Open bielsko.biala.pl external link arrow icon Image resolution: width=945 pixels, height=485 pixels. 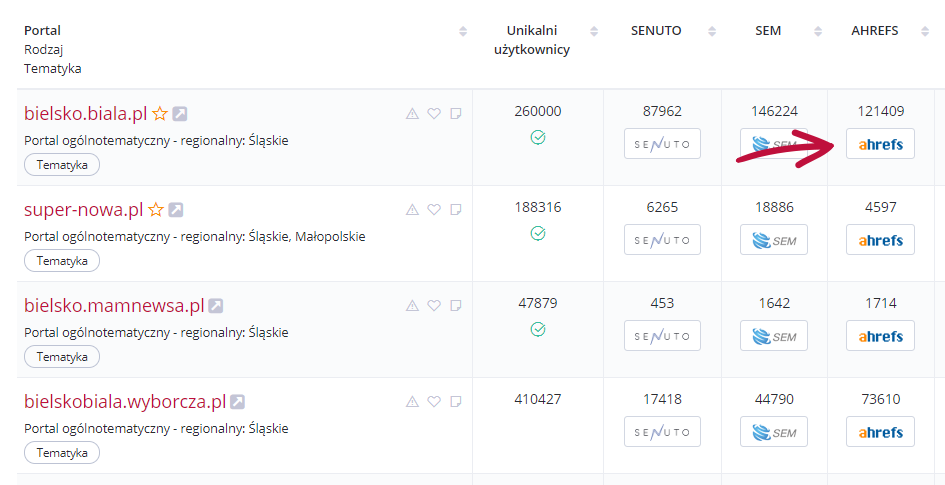coord(180,113)
